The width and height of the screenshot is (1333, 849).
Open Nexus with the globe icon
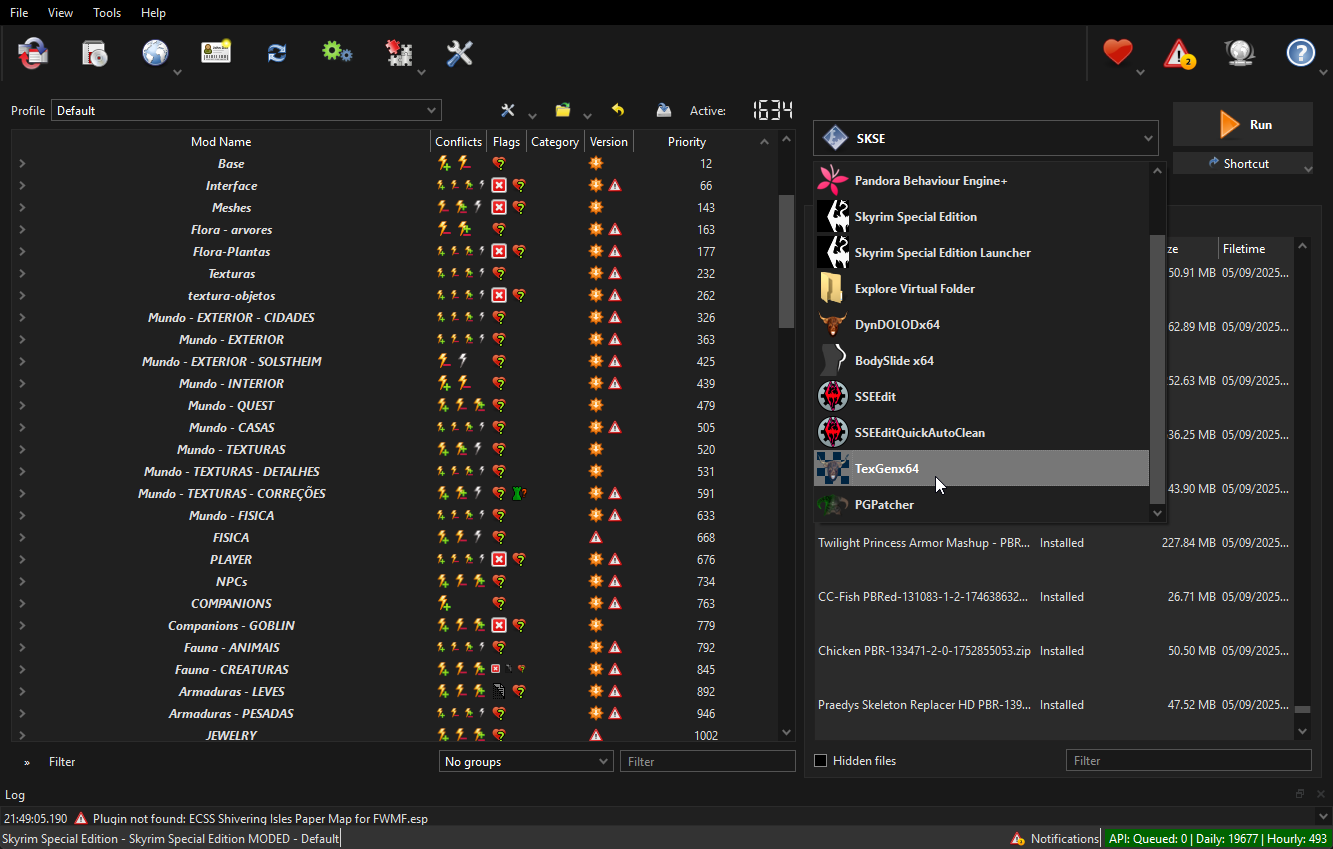155,53
